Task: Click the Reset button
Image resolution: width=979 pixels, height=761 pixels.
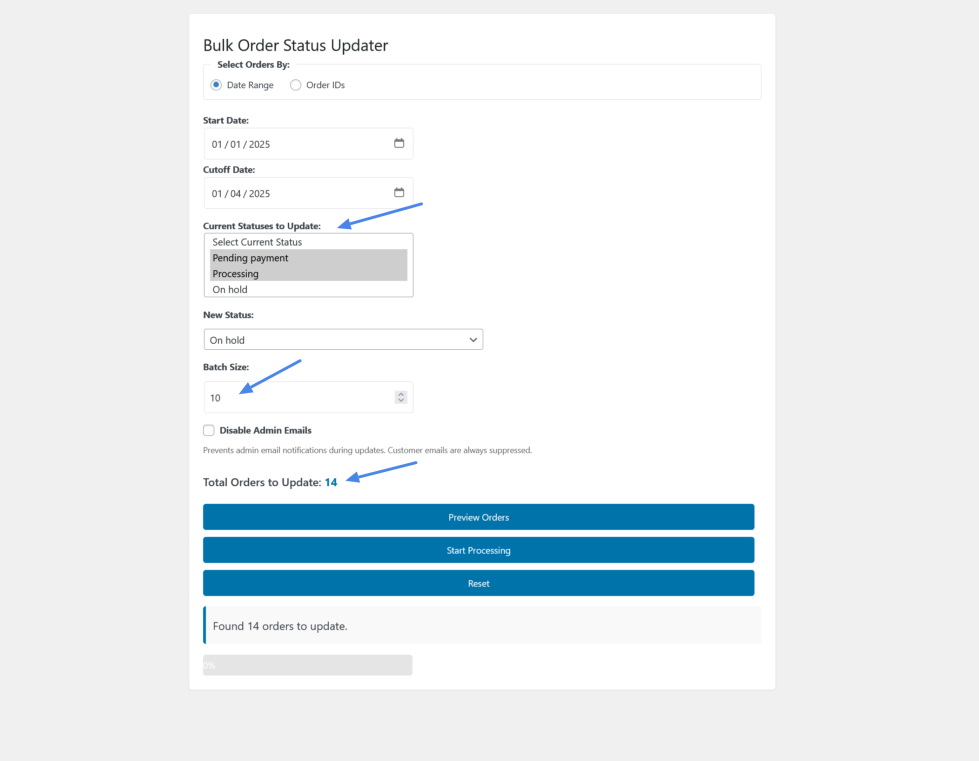Action: coord(478,583)
